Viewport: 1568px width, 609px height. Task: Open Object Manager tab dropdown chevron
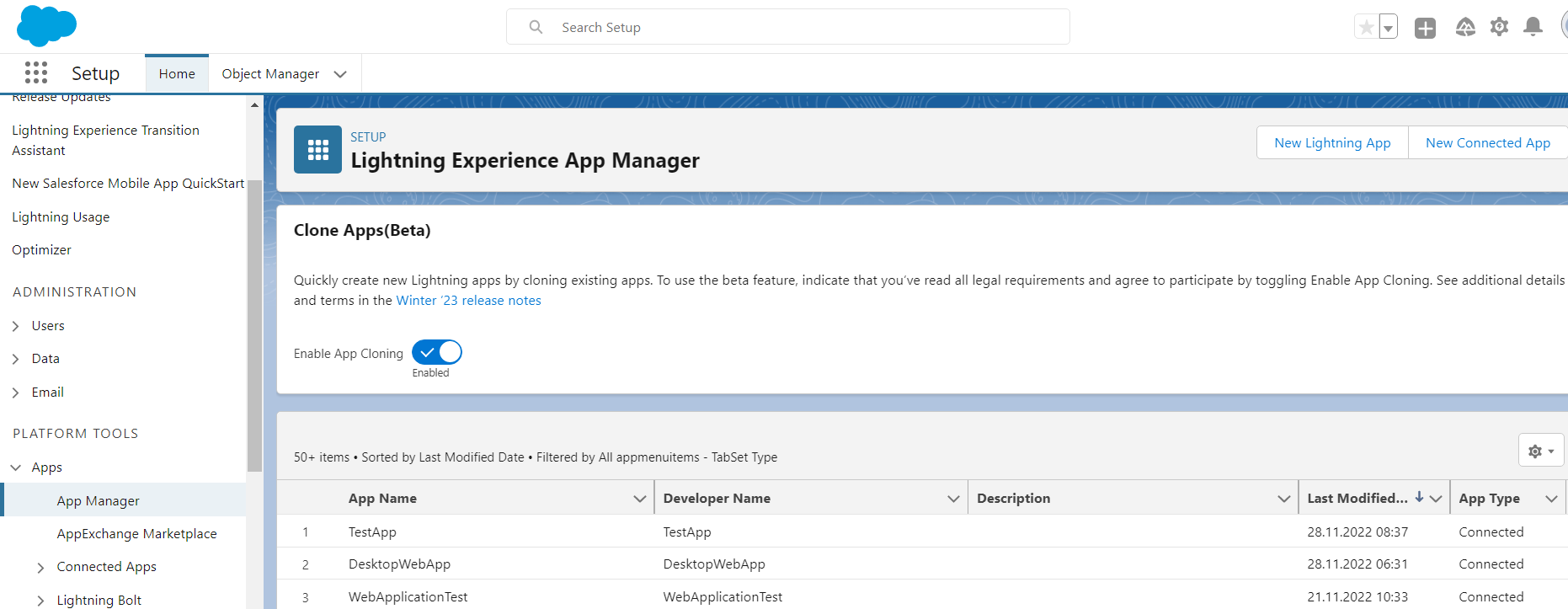coord(340,74)
